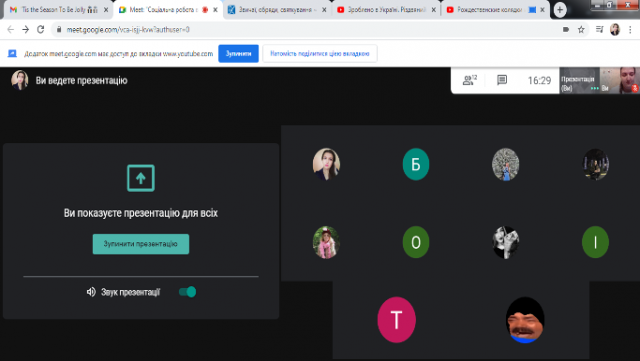Go back with the browser arrow
The image size is (640, 361).
11,29
